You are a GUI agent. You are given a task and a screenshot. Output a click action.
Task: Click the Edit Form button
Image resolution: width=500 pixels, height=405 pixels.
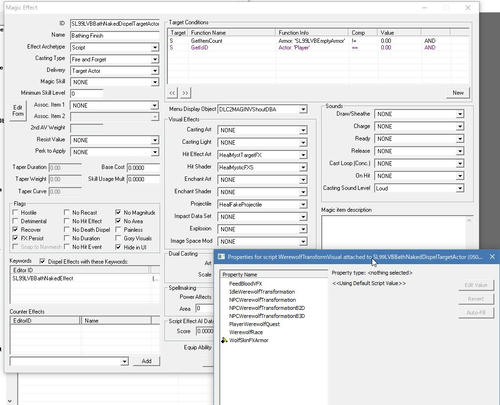click(18, 111)
